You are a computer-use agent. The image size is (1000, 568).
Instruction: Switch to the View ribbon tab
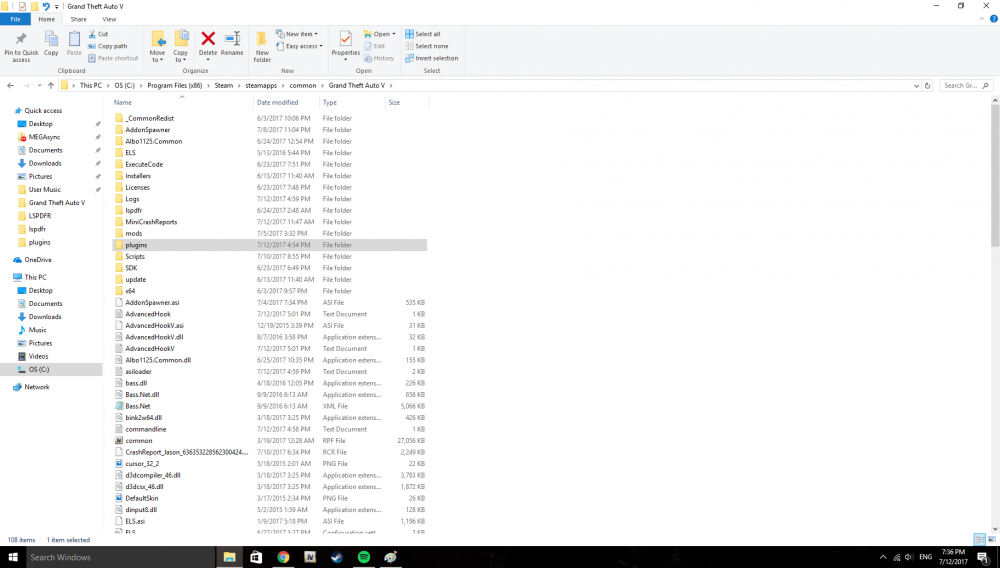109,19
